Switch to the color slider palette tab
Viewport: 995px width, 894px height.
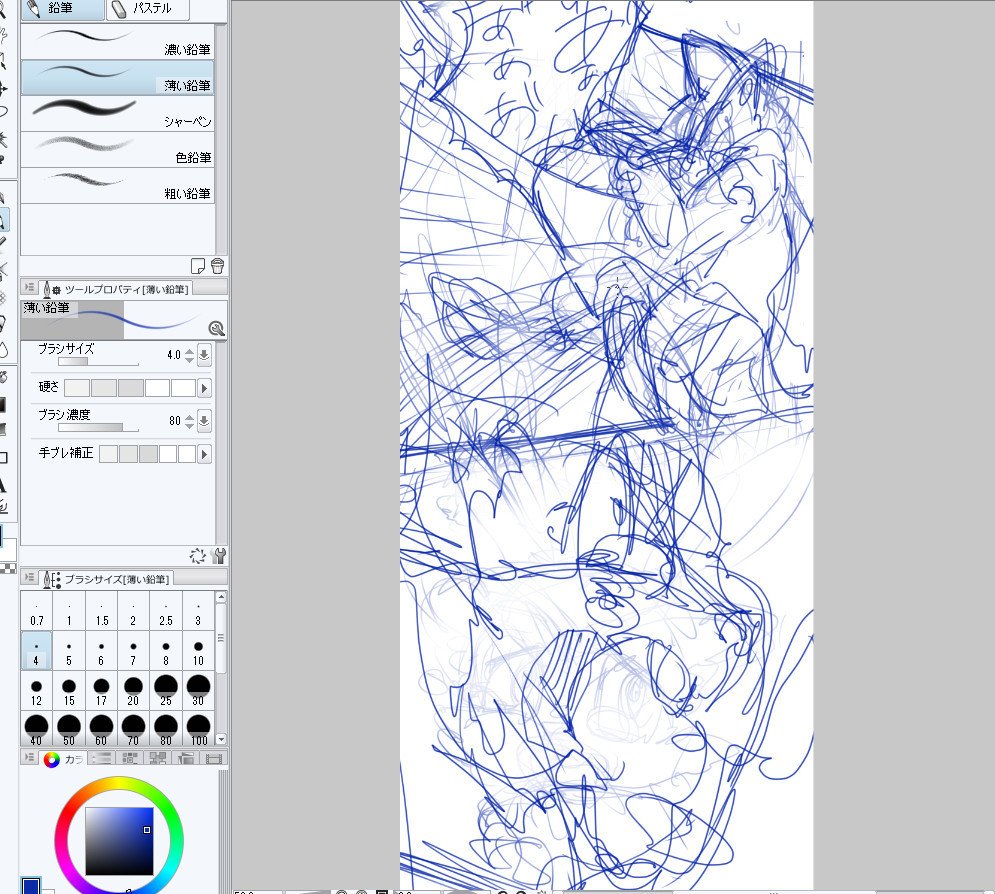click(100, 758)
